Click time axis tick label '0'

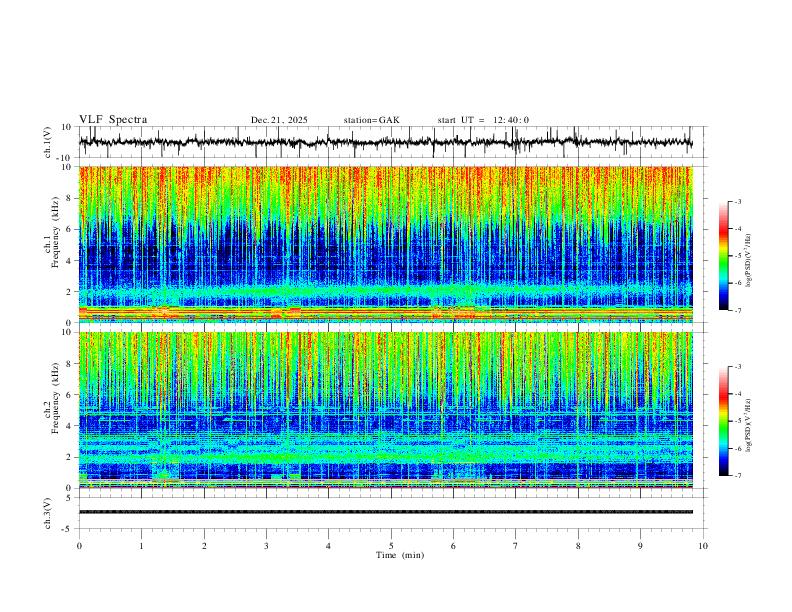pos(79,546)
